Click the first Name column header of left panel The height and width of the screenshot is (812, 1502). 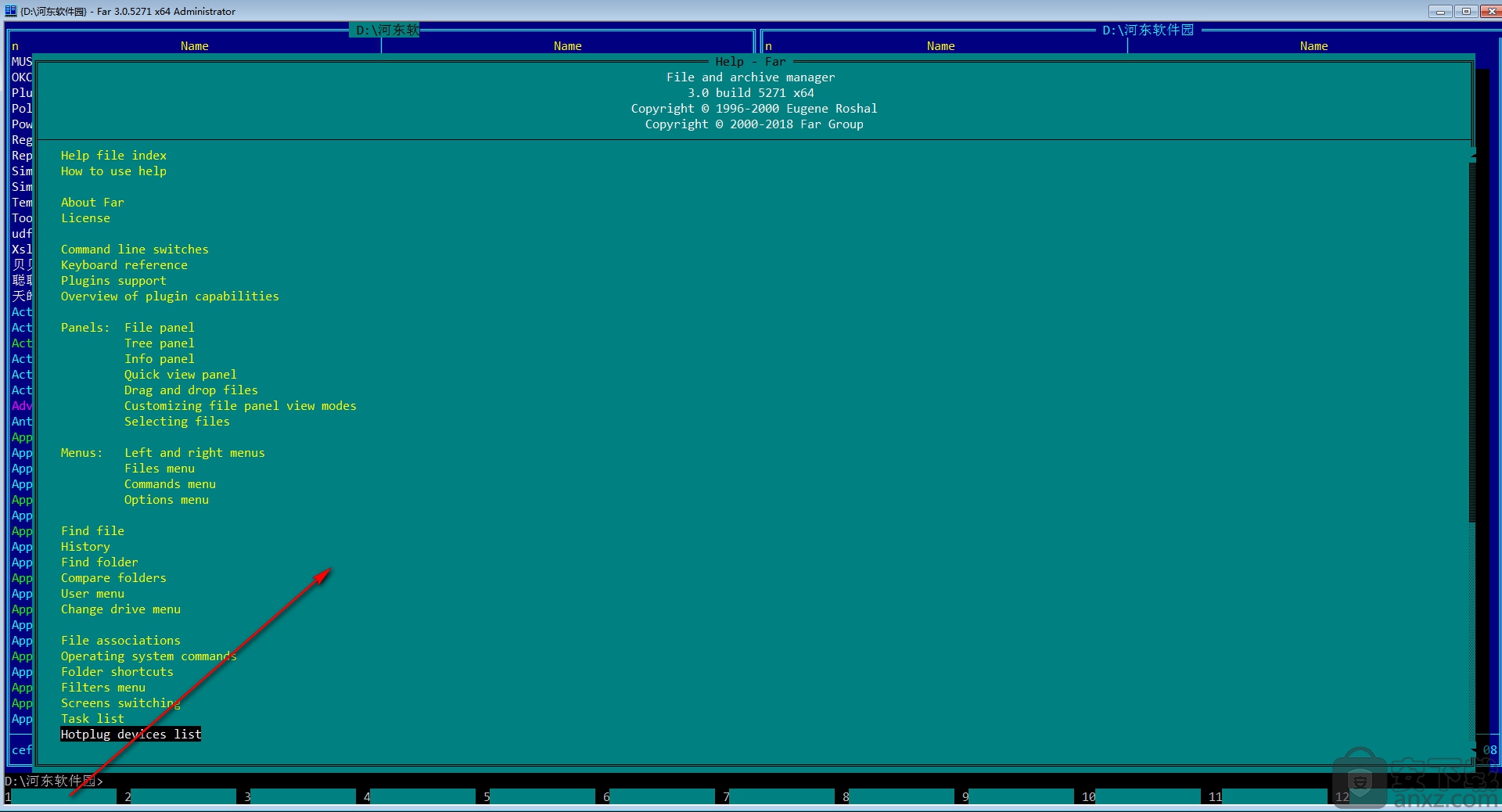(194, 46)
